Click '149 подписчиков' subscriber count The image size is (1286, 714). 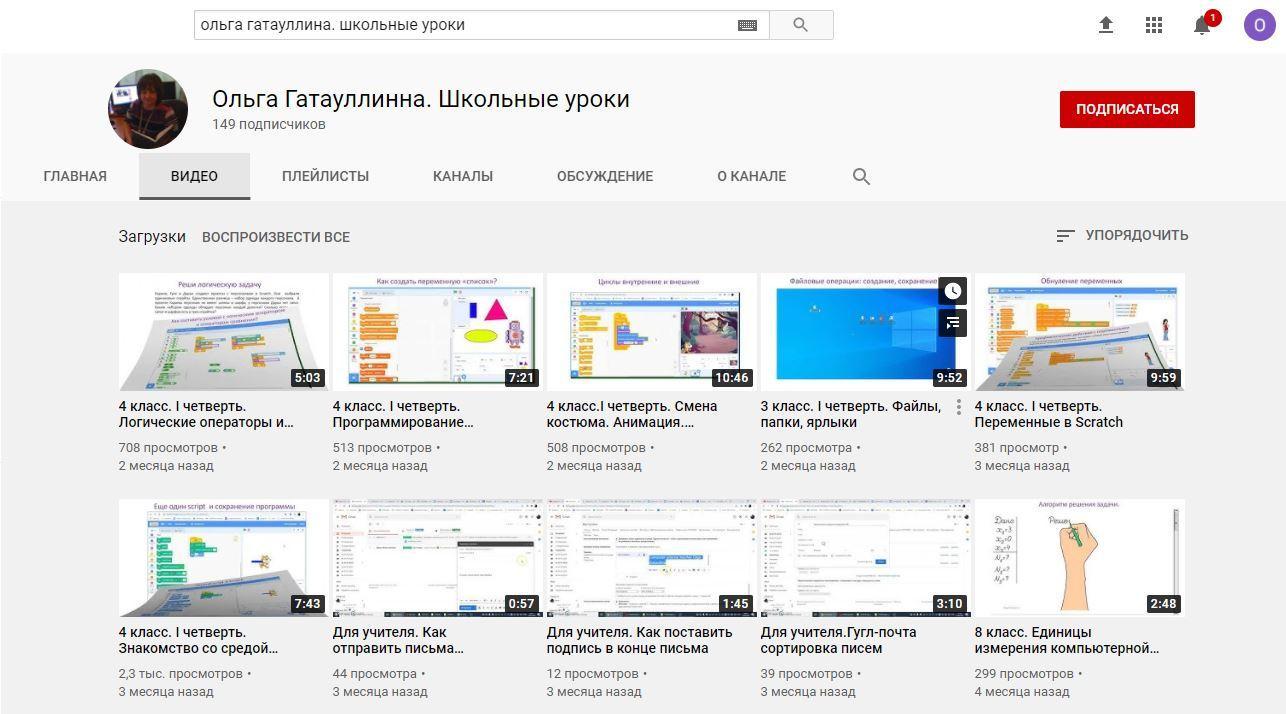pos(269,124)
